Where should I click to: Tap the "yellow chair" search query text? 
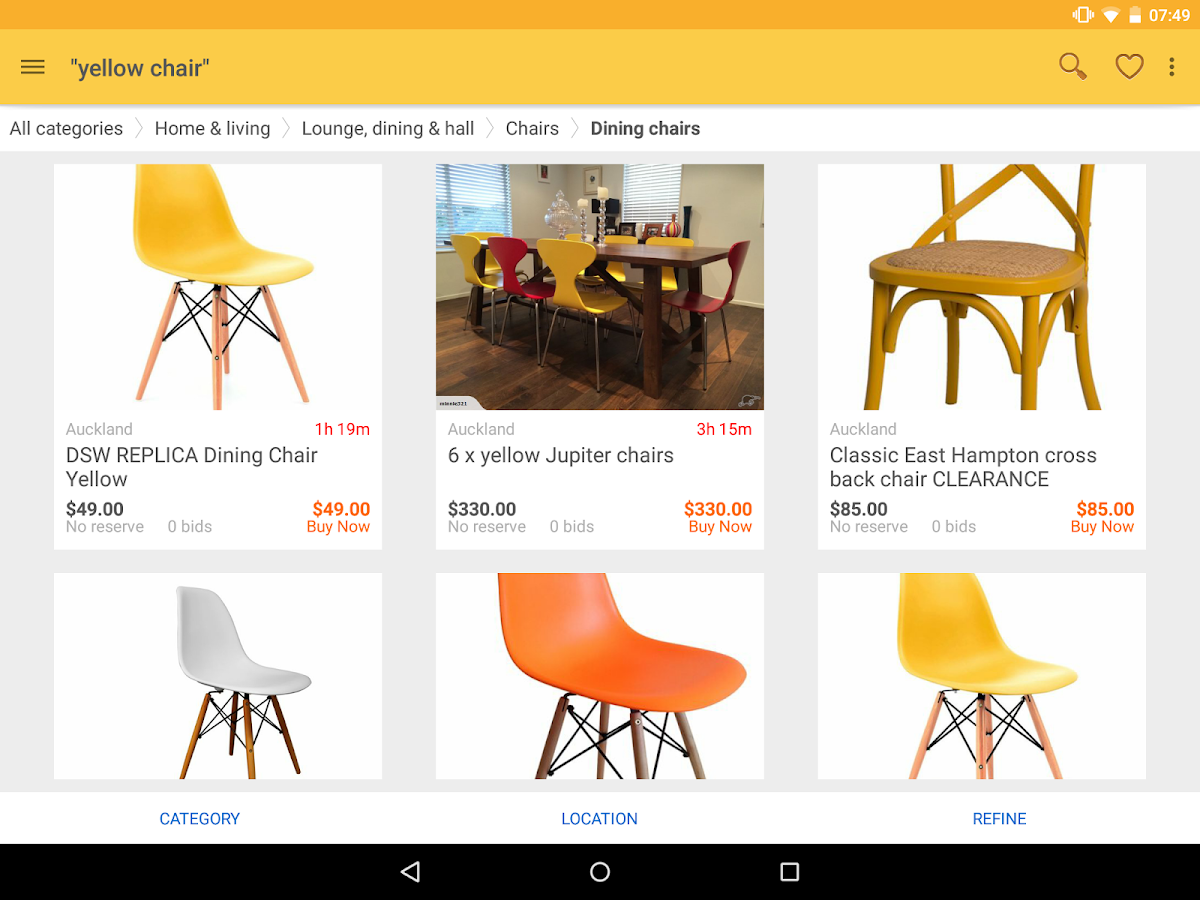[x=139, y=68]
